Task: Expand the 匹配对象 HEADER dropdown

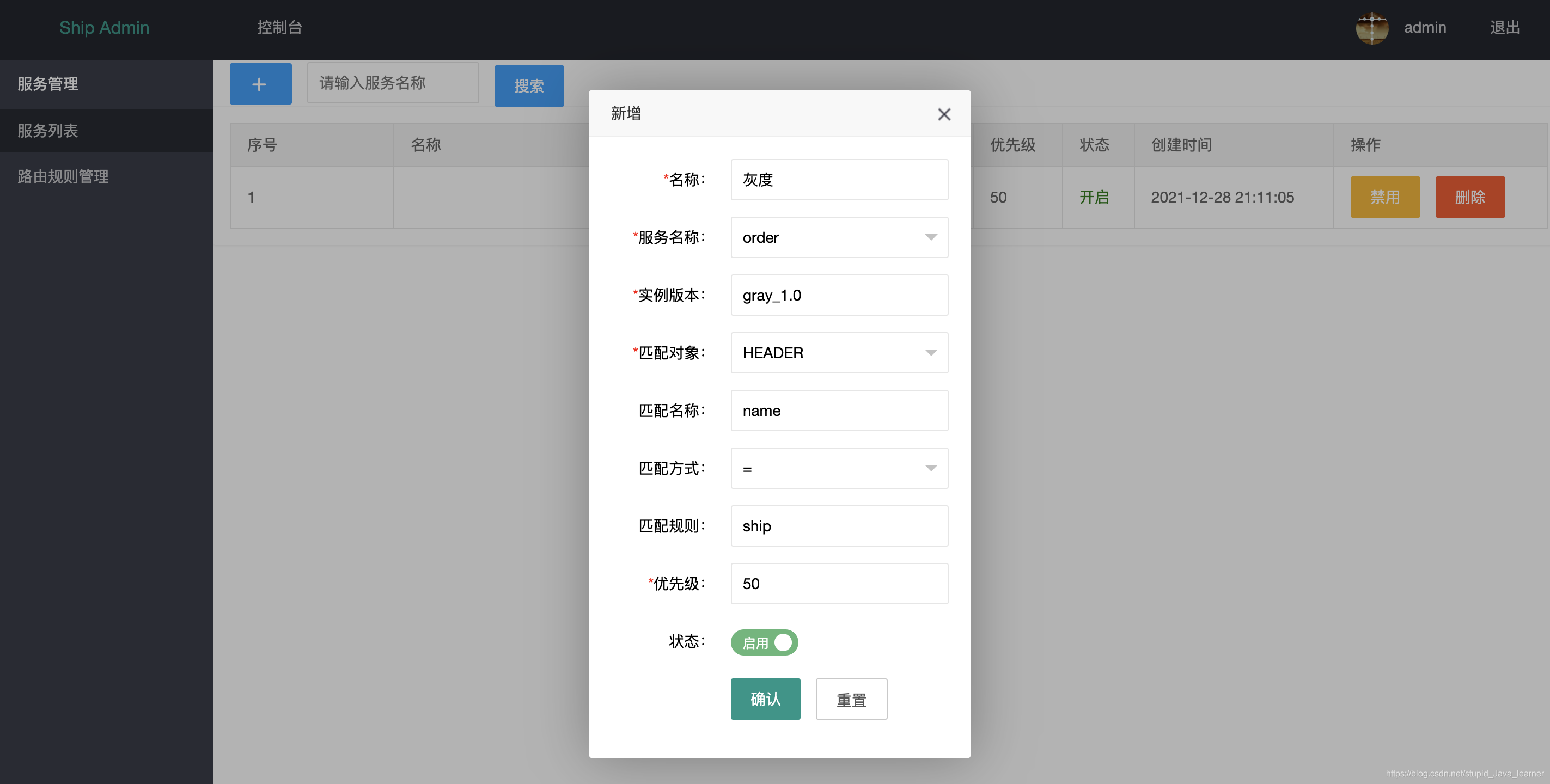Action: click(839, 353)
